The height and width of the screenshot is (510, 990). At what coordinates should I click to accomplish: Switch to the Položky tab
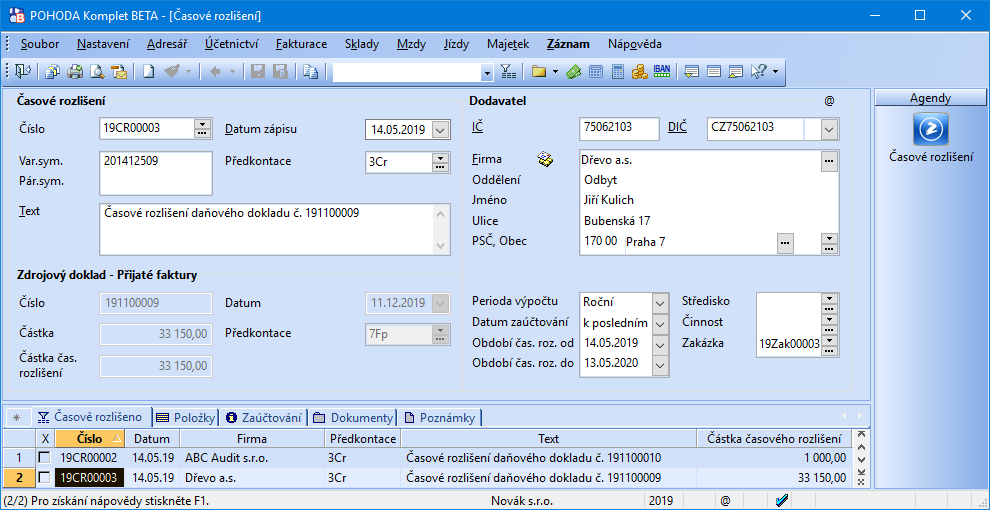coord(185,417)
